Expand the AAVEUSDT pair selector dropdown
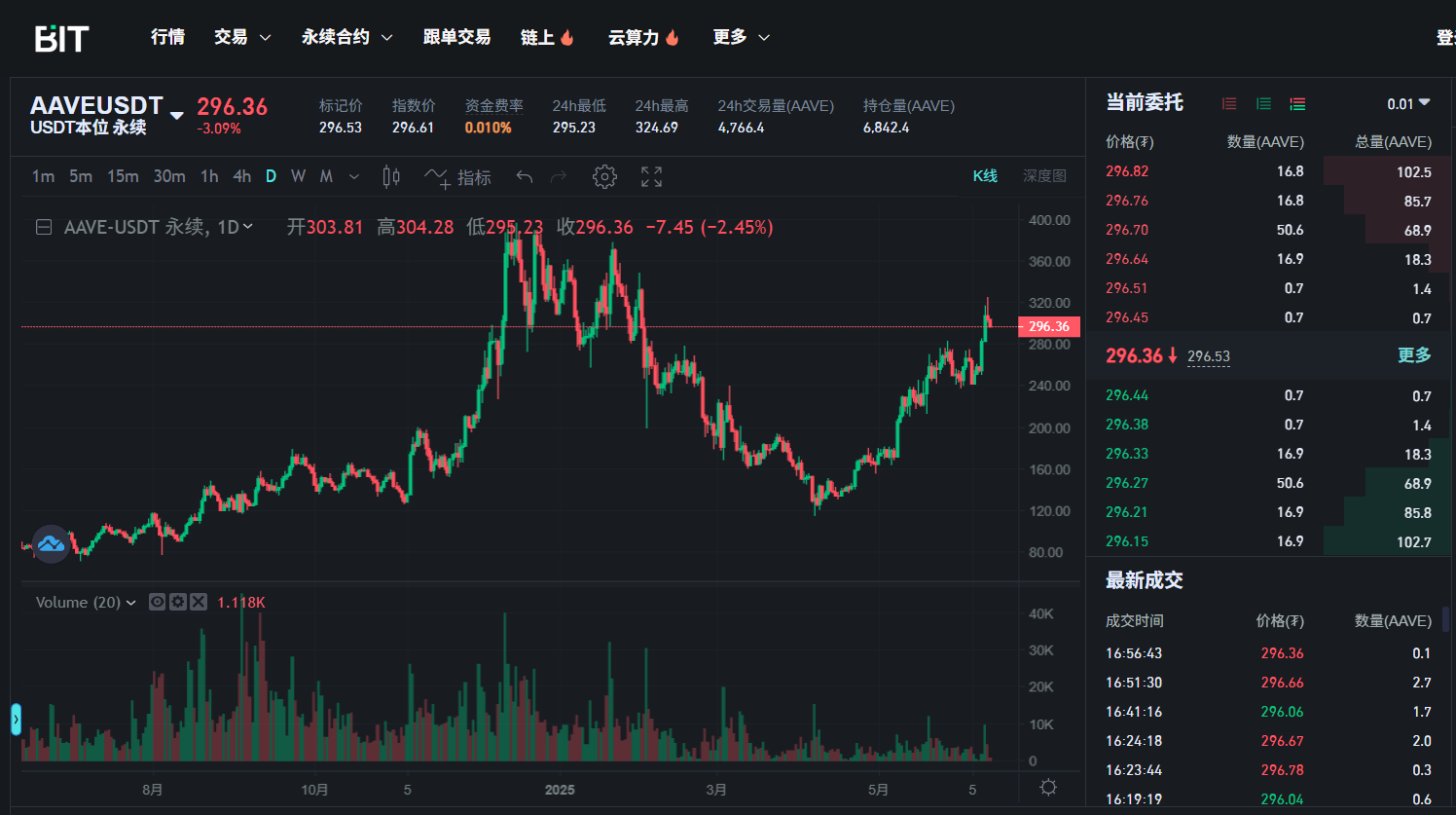This screenshot has width=1456, height=815. (x=176, y=115)
